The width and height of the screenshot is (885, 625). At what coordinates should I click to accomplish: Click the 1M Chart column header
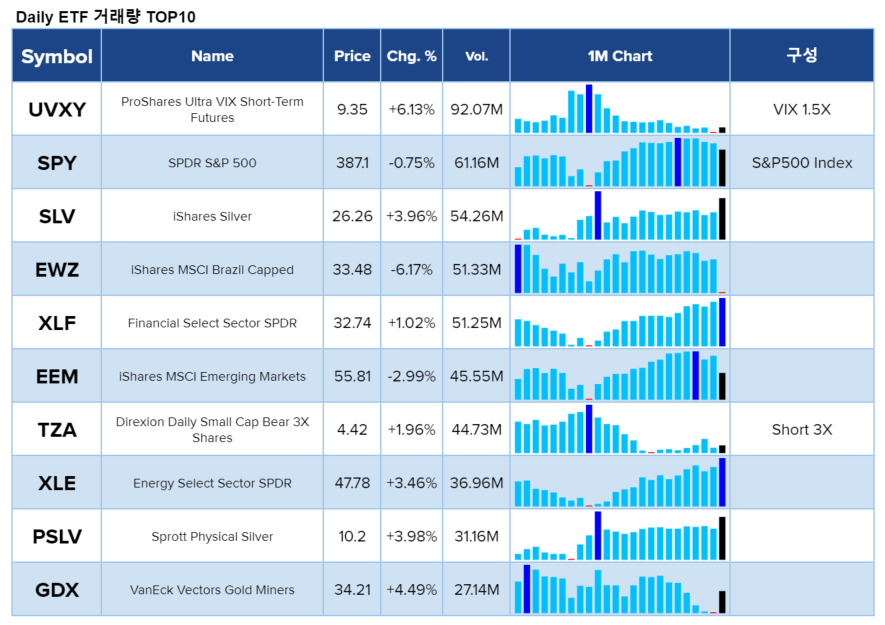point(620,56)
